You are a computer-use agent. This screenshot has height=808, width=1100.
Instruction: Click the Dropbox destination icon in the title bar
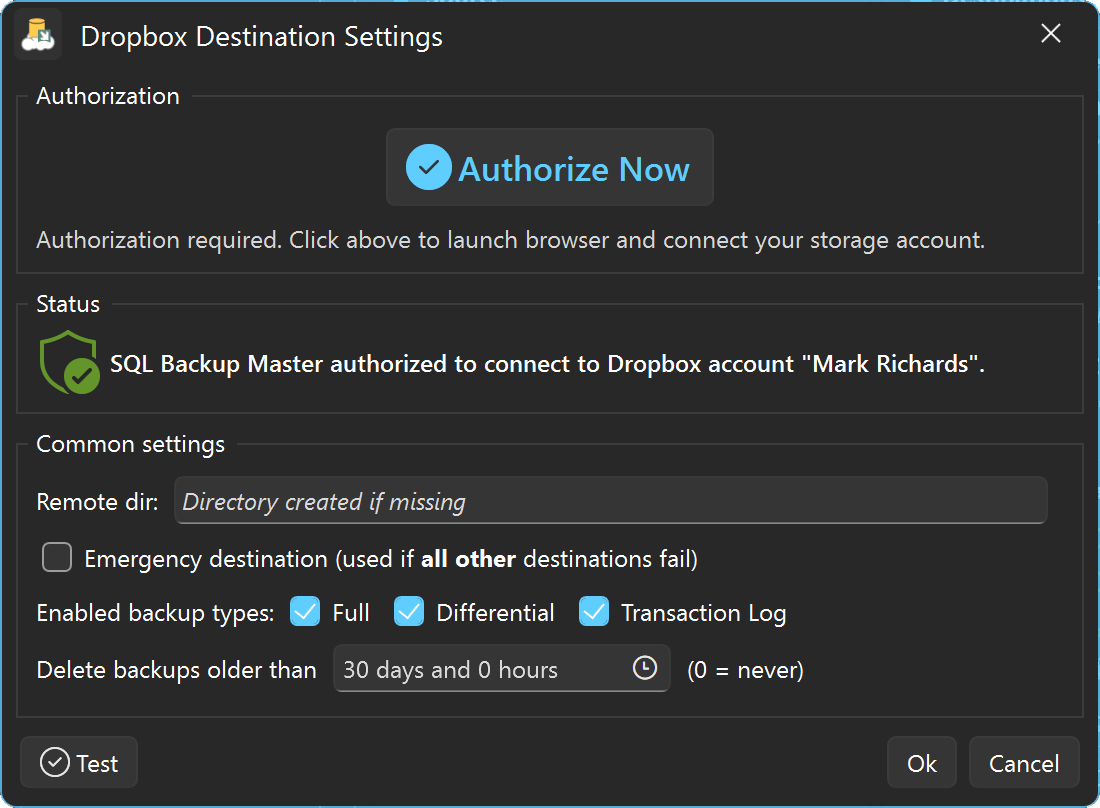coord(37,35)
